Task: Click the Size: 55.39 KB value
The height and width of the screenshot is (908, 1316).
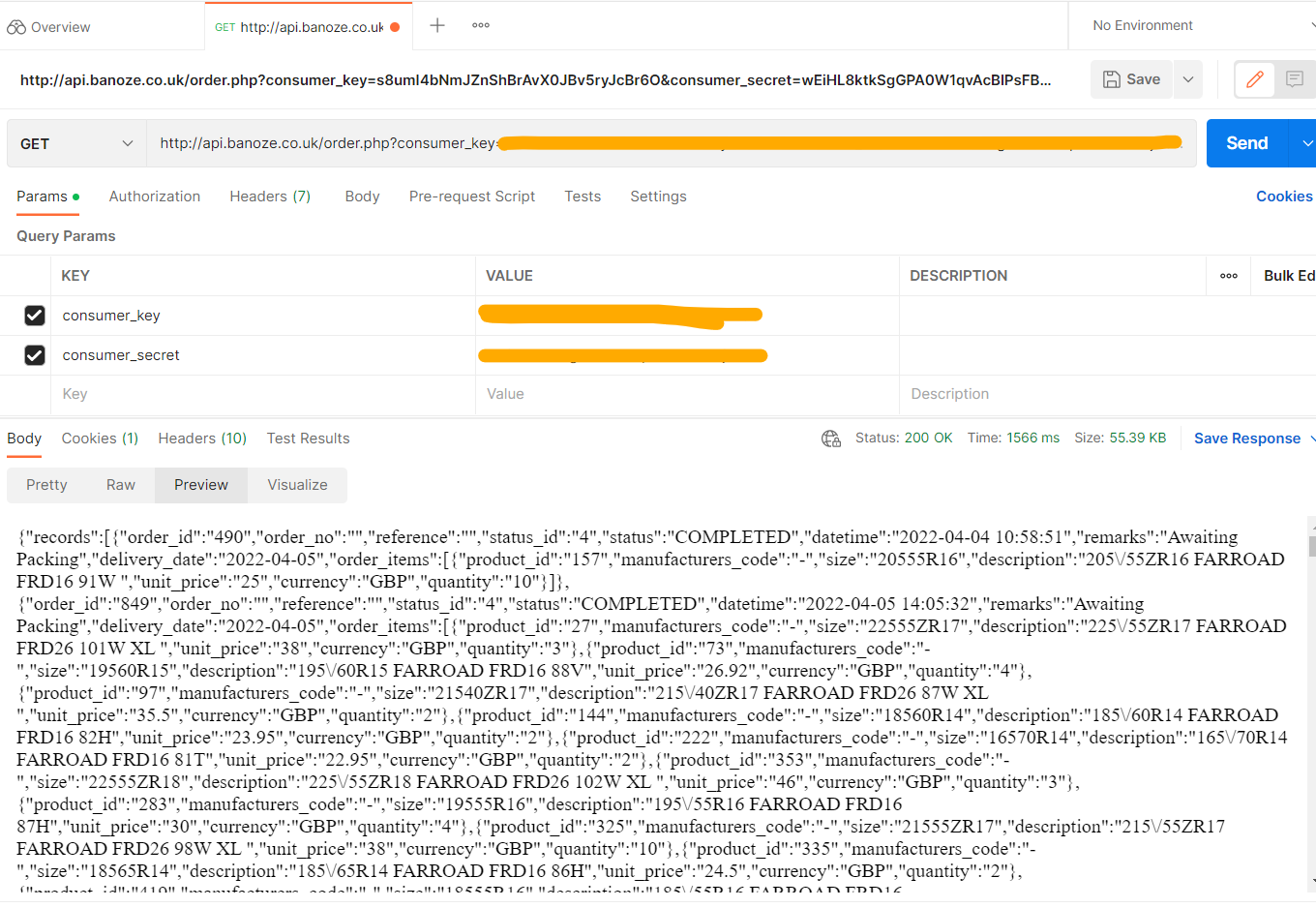Action: (1121, 439)
